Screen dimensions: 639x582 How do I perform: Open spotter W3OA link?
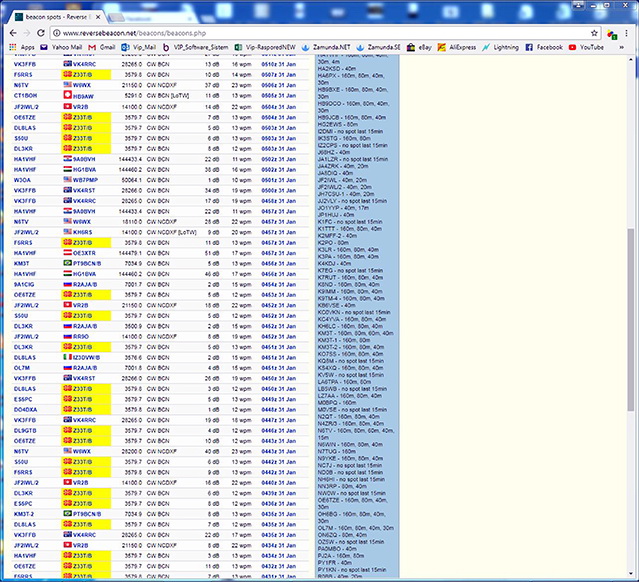[x=22, y=180]
